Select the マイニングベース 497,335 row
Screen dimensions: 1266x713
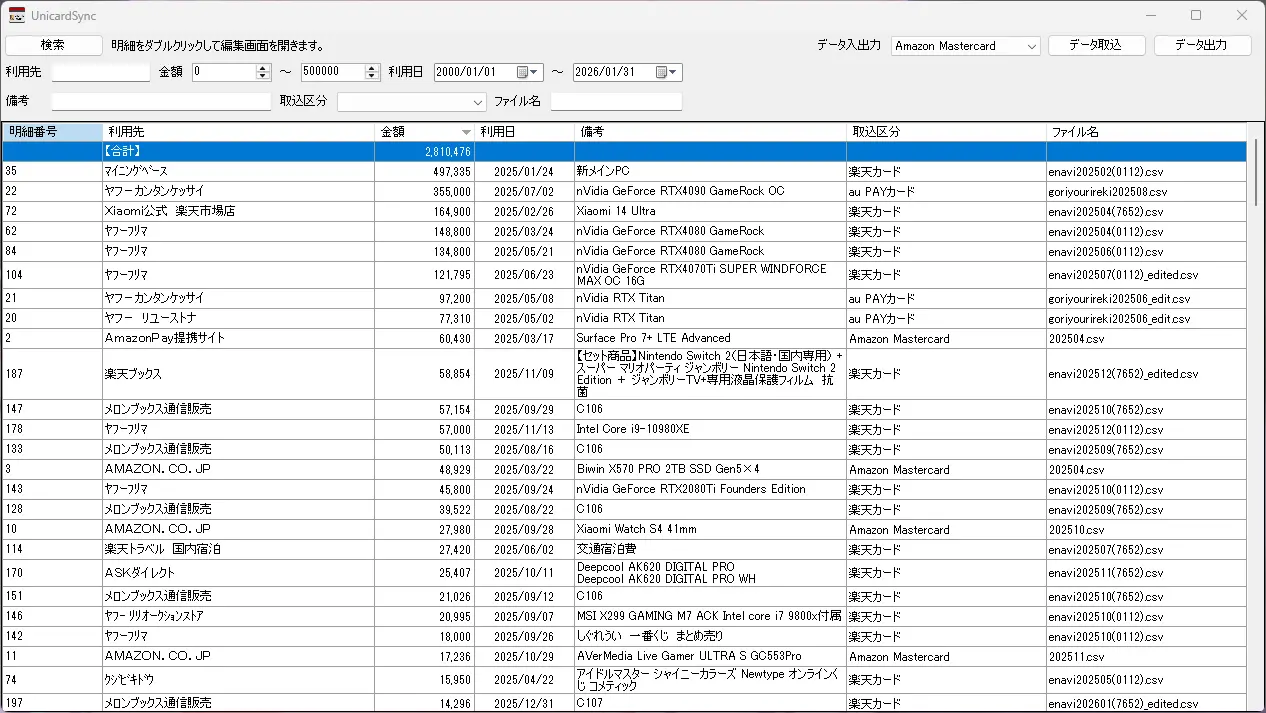[x=237, y=171]
